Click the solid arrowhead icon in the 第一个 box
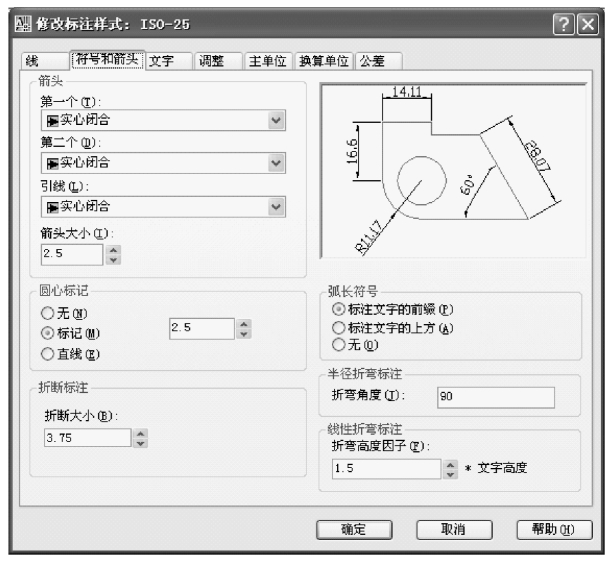Screen dimensions: 611x561 coord(52,121)
